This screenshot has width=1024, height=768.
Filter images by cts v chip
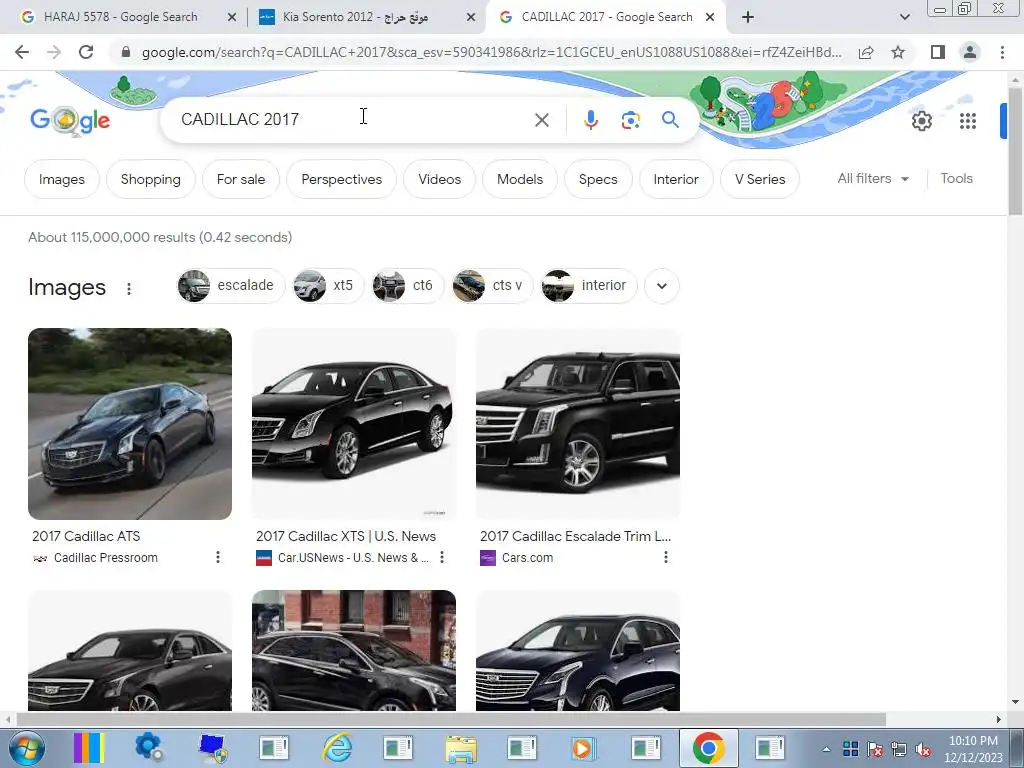(x=492, y=286)
